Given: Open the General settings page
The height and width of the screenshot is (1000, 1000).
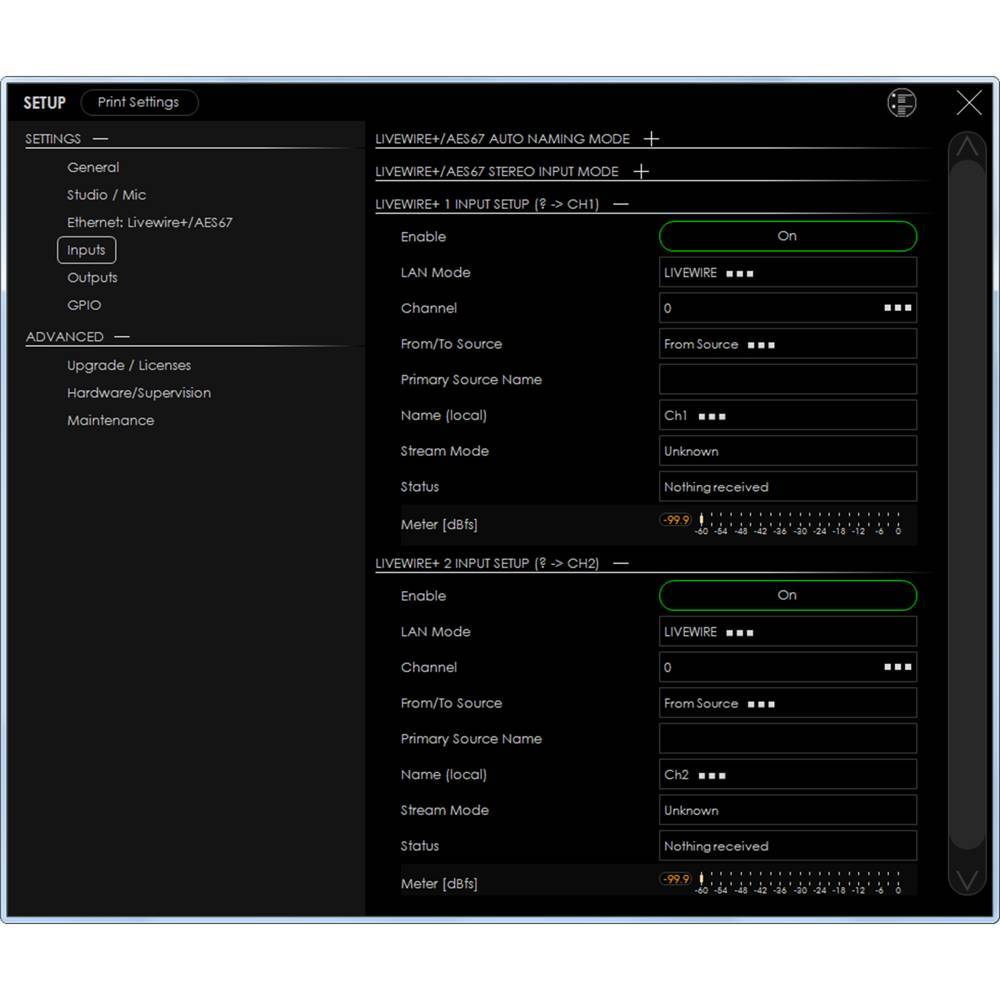Looking at the screenshot, I should 93,167.
